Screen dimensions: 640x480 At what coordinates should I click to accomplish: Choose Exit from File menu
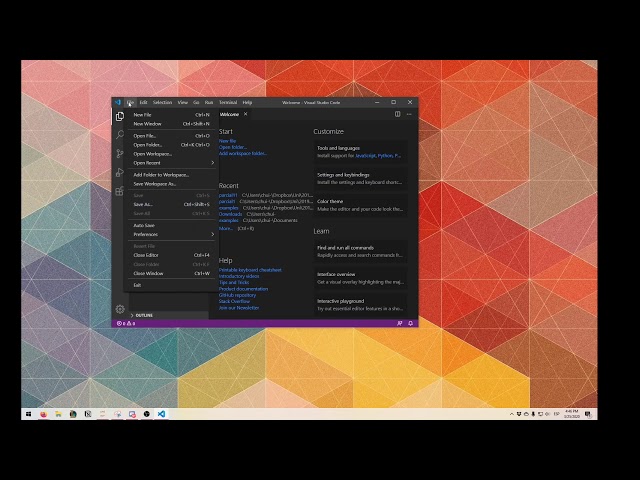[171, 285]
